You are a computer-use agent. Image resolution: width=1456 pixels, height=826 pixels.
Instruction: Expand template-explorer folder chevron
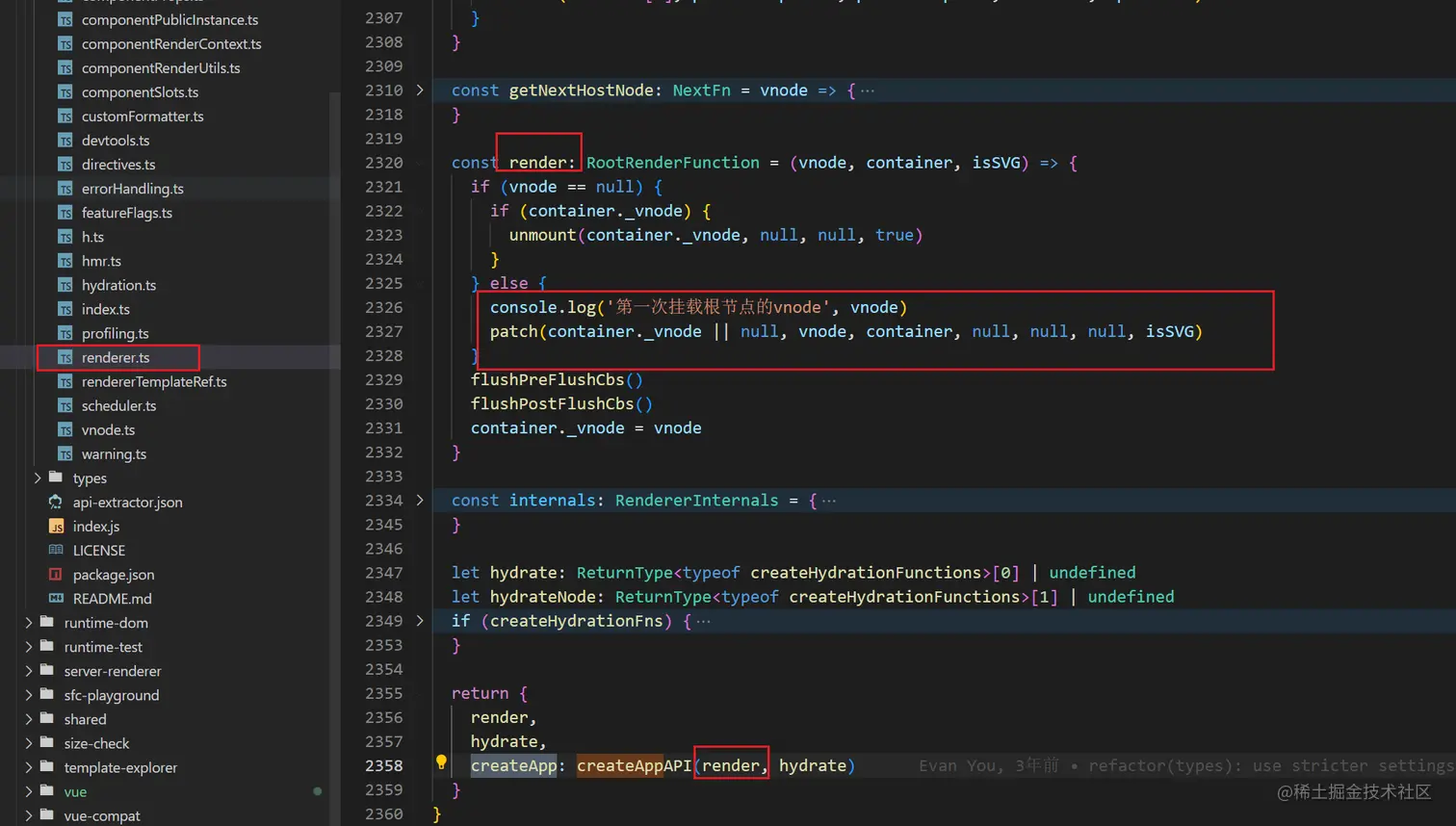(29, 767)
